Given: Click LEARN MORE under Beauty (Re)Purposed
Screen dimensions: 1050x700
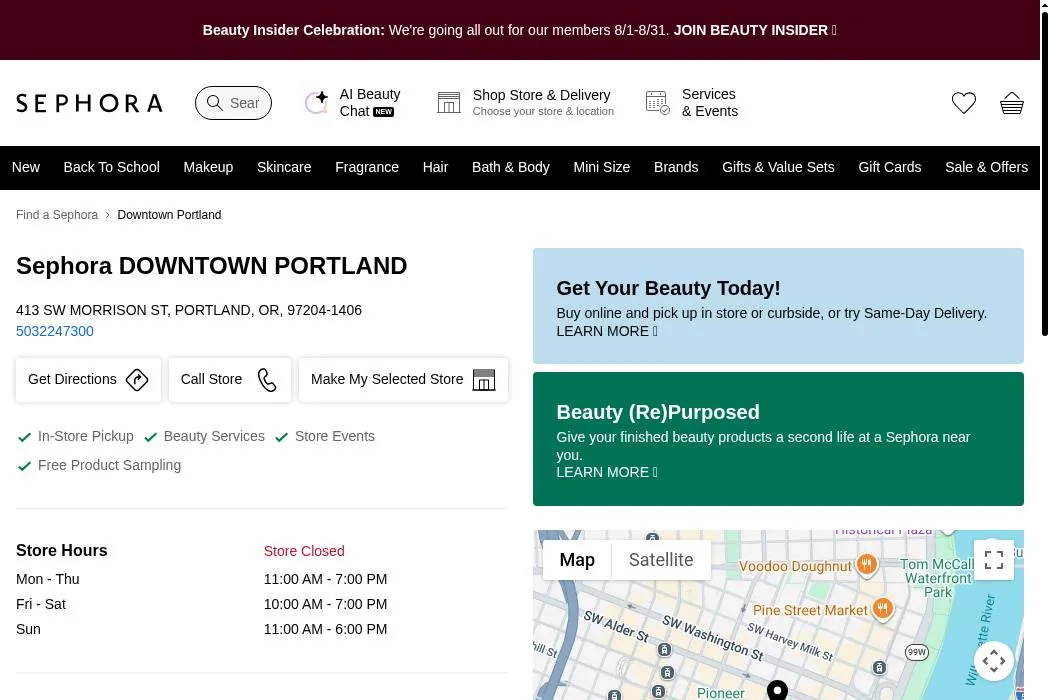Looking at the screenshot, I should tap(607, 472).
